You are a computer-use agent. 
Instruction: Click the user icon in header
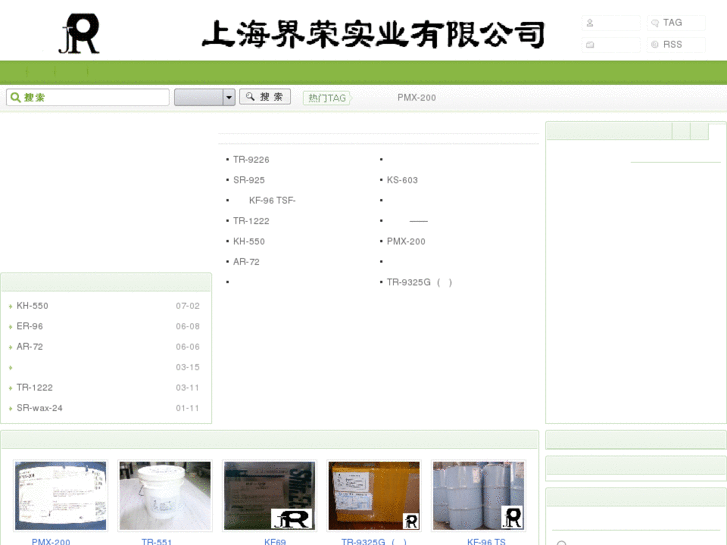pos(590,23)
